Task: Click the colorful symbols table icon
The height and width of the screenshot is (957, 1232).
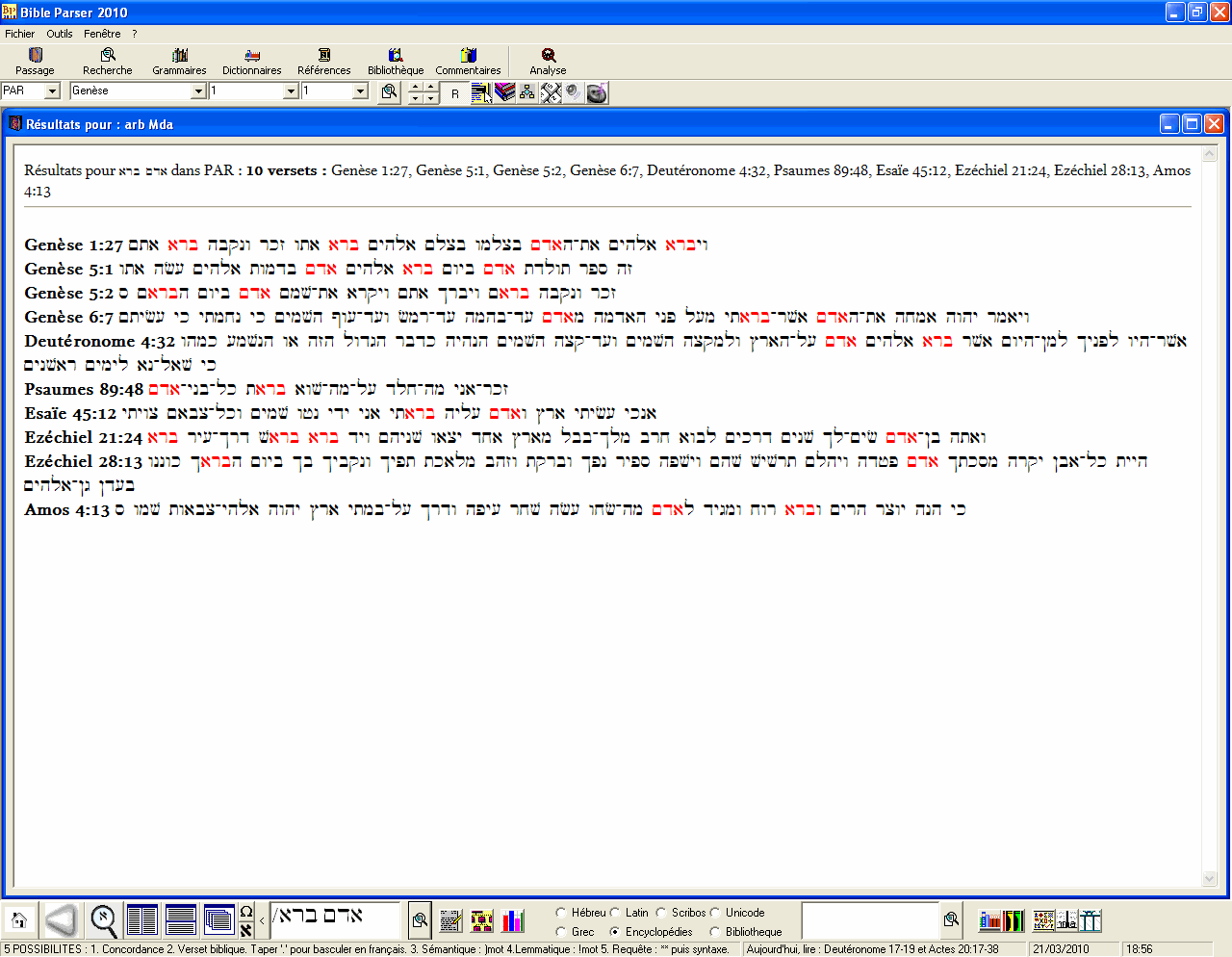Action: point(1043,920)
